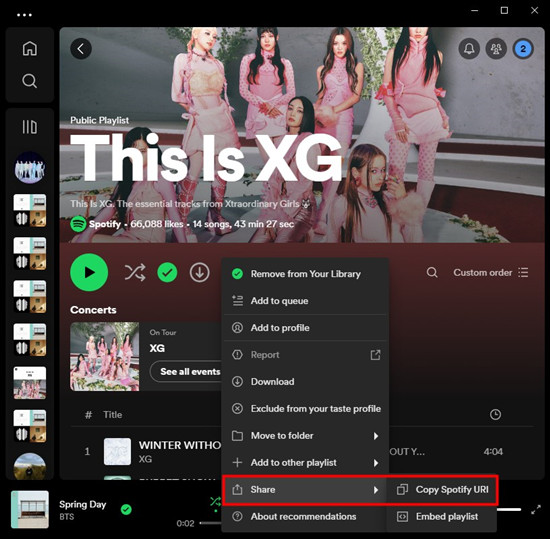Screen dimensions: 550x539
Task: Open the Spotify owner link
Action: click(105, 224)
